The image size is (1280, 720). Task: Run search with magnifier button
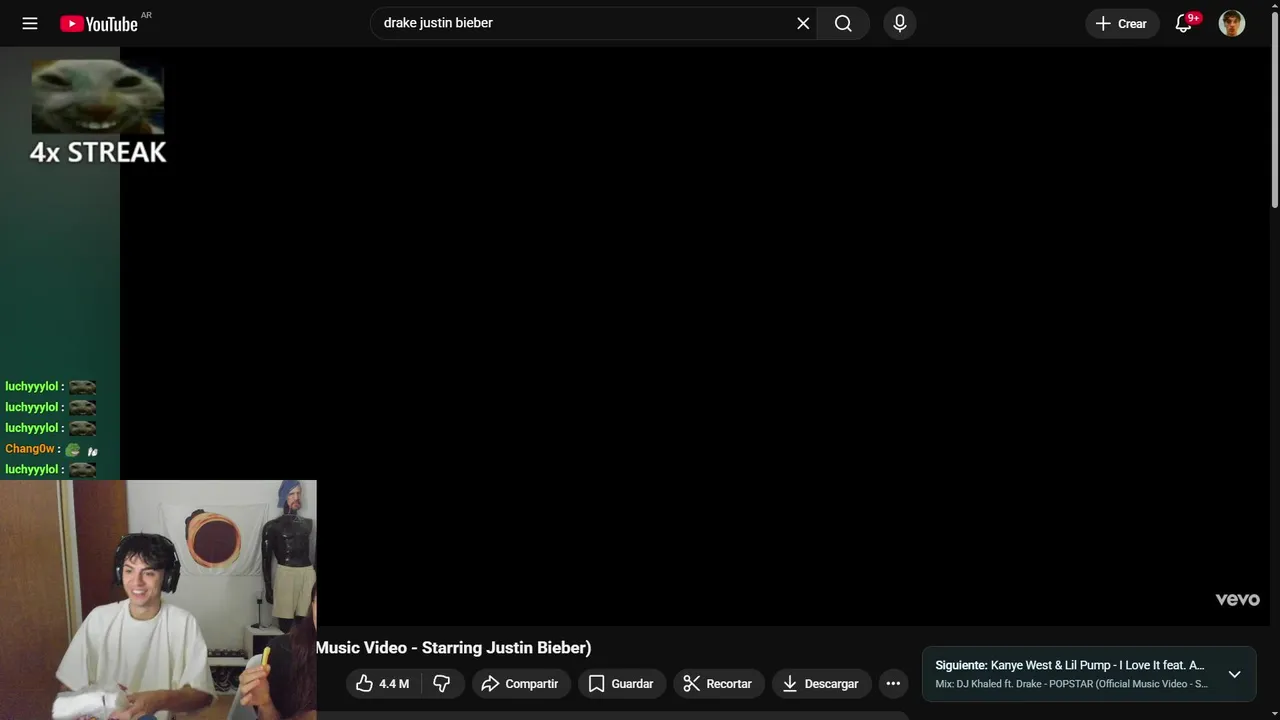click(843, 23)
